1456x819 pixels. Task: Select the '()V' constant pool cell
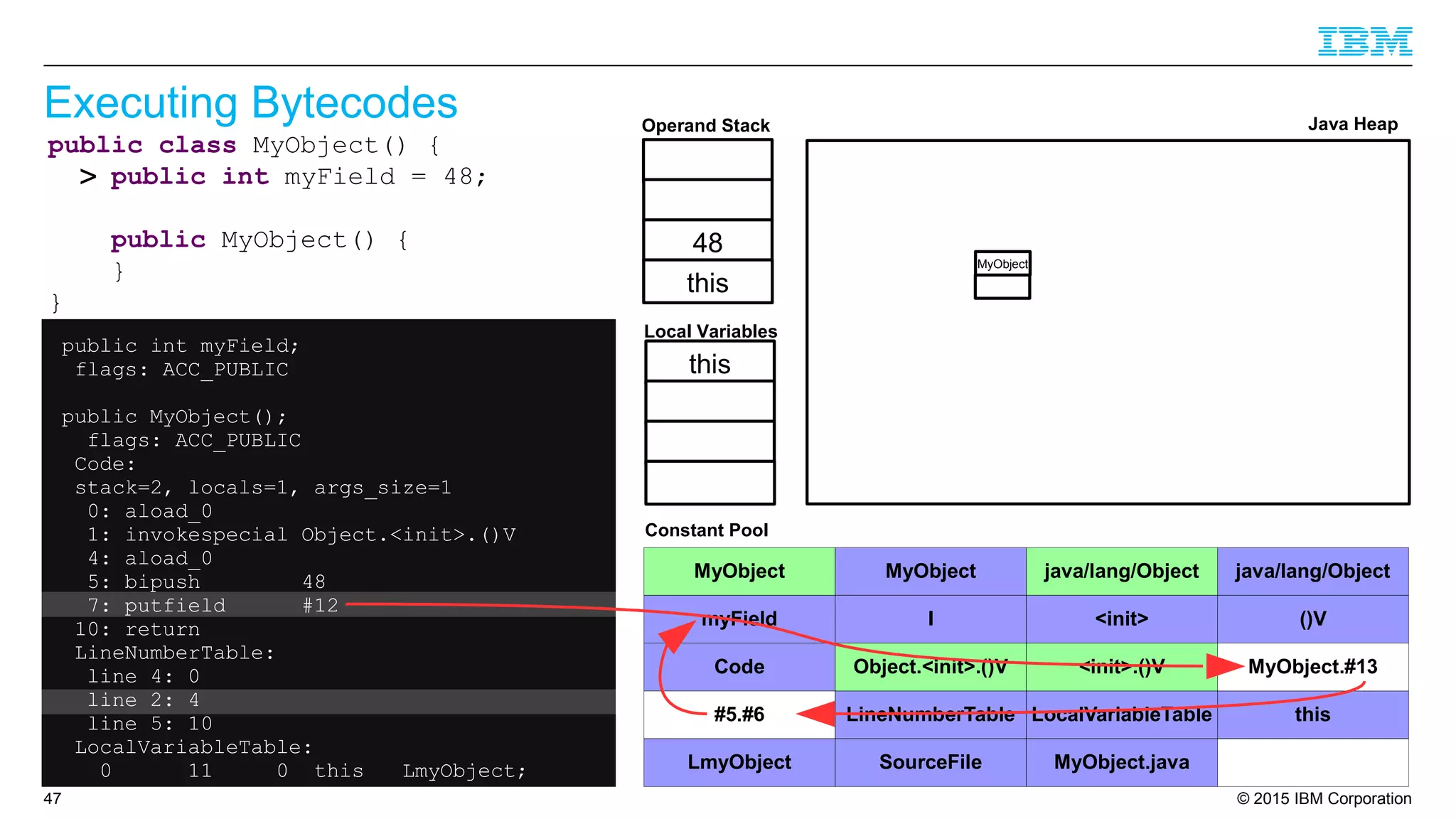coord(1312,619)
